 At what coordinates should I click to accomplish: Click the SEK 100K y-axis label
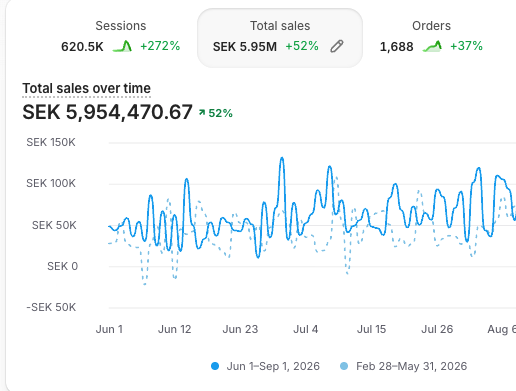click(51, 183)
